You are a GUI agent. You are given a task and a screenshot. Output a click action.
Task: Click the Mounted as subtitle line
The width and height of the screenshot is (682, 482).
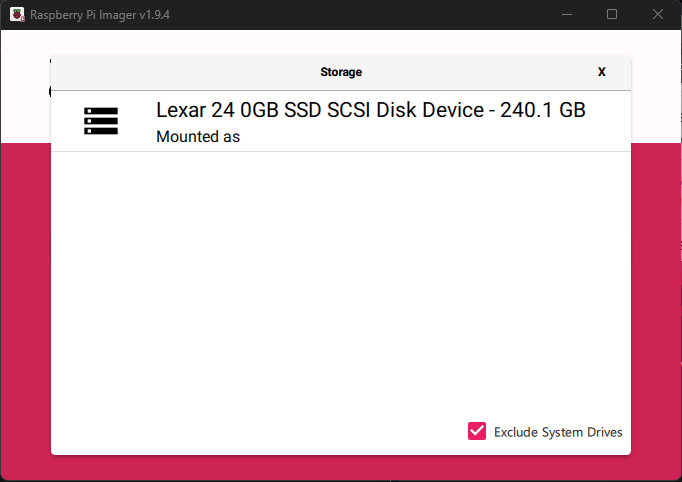pos(198,137)
